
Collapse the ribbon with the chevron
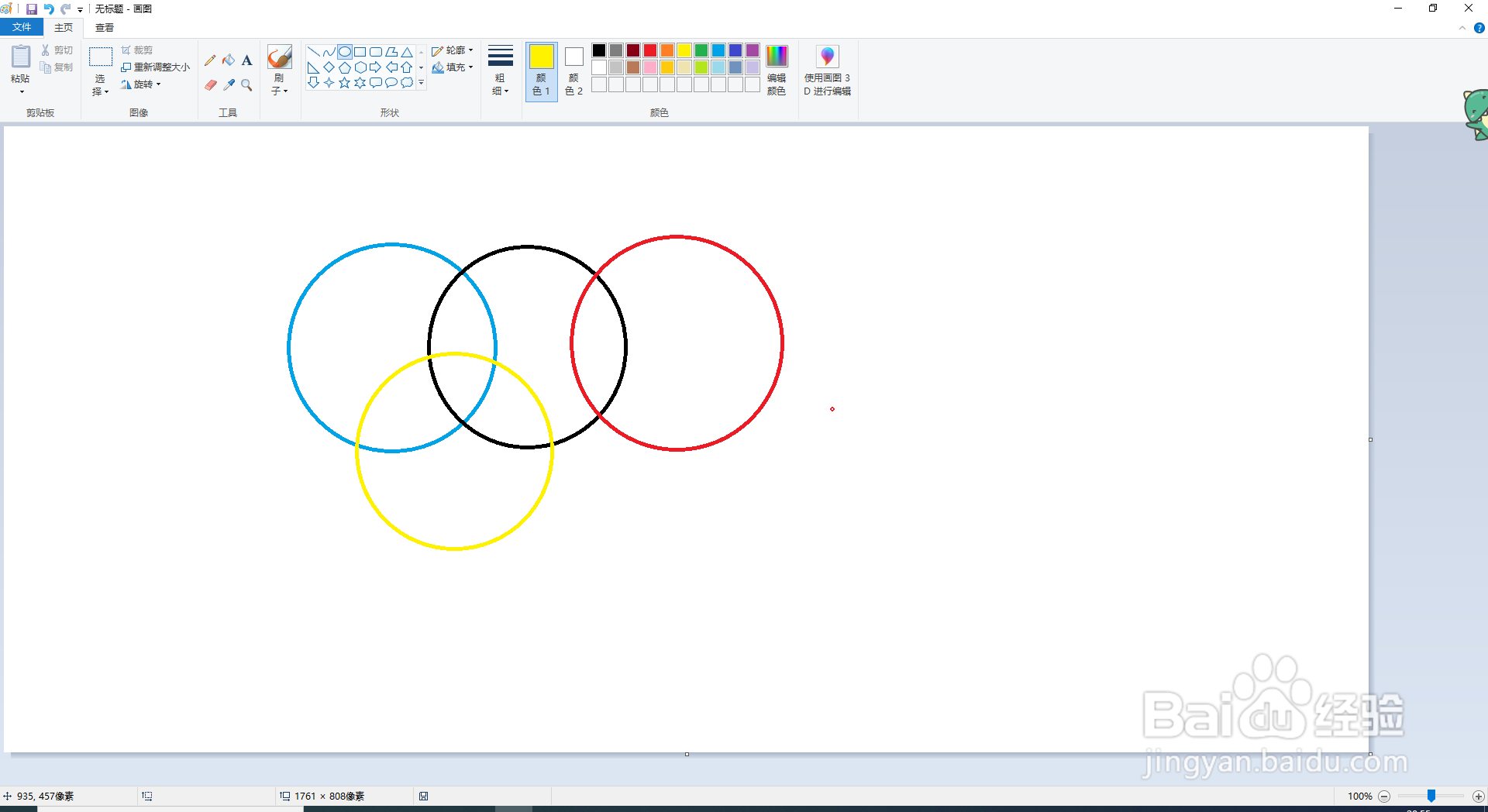pyautogui.click(x=1462, y=28)
